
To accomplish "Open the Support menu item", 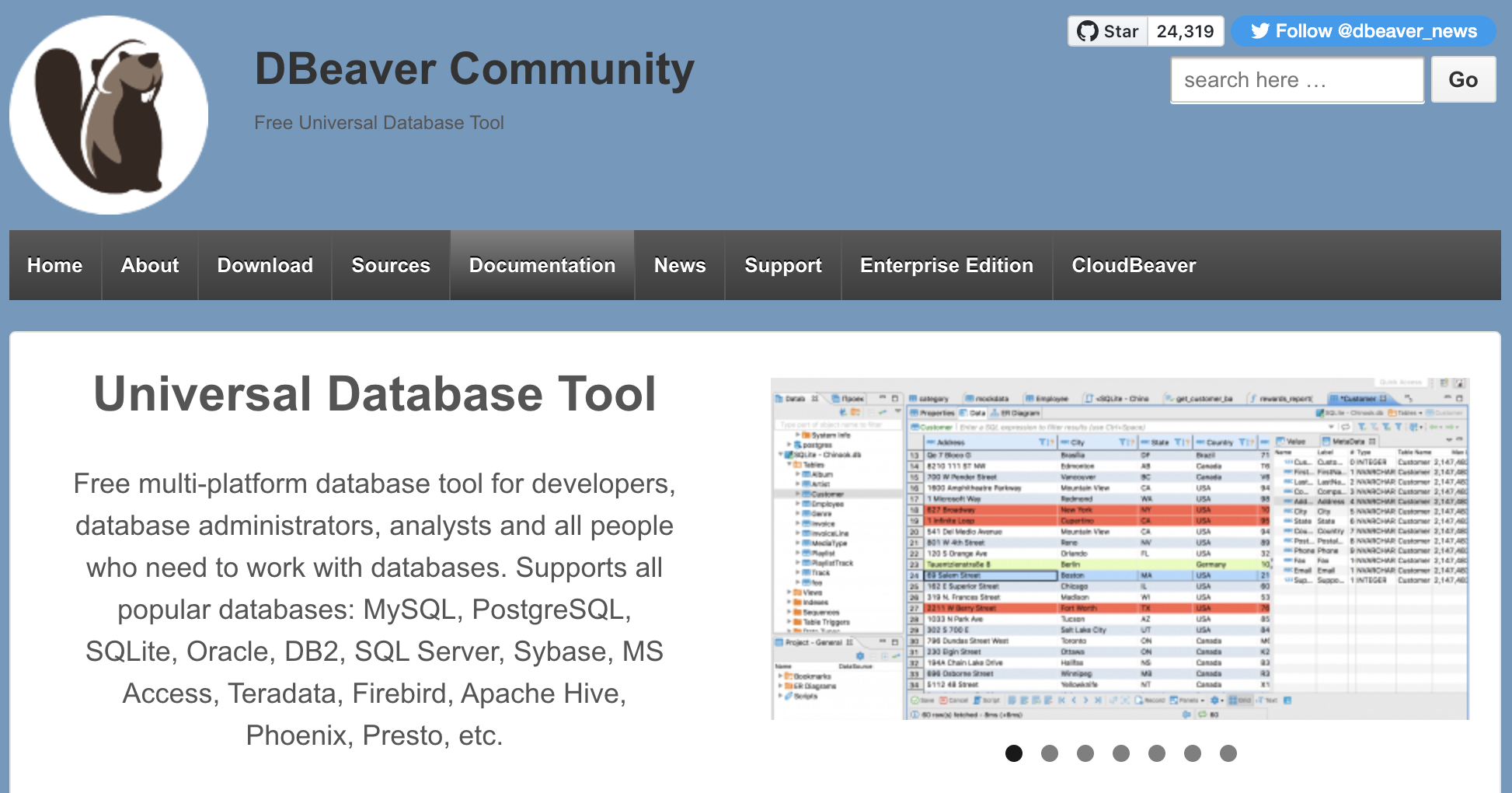I will click(x=783, y=265).
